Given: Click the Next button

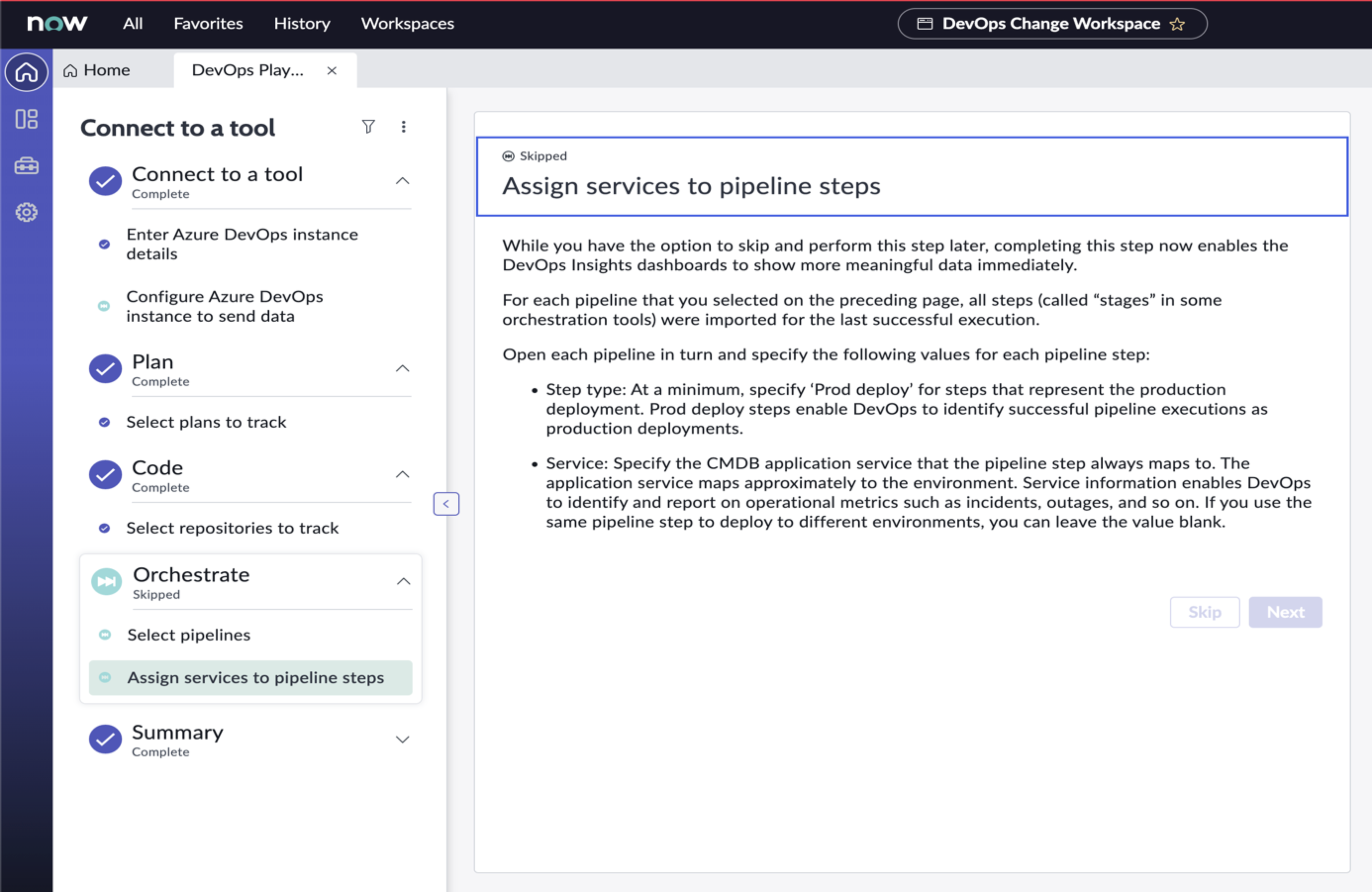Looking at the screenshot, I should (x=1285, y=611).
